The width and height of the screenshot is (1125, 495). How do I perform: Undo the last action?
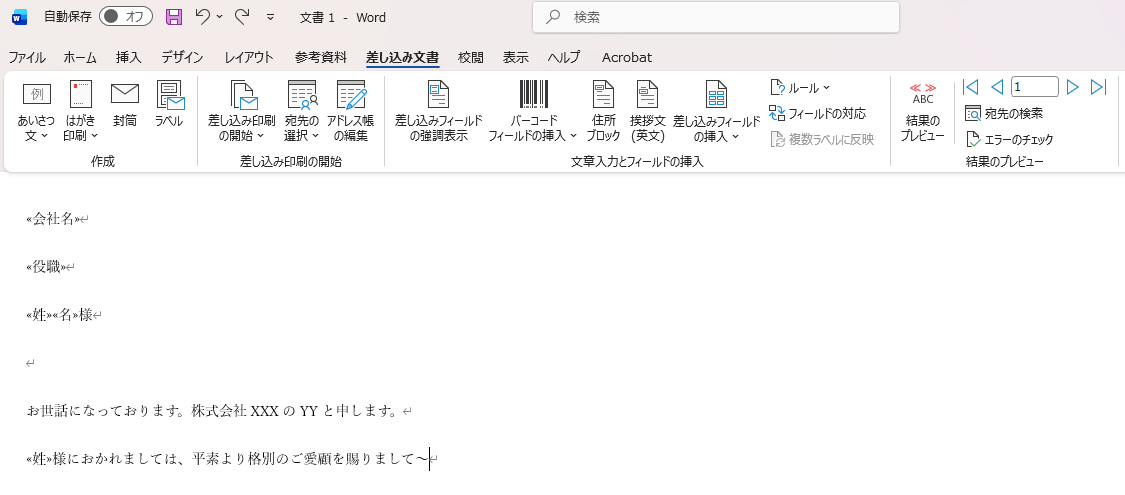[x=203, y=16]
